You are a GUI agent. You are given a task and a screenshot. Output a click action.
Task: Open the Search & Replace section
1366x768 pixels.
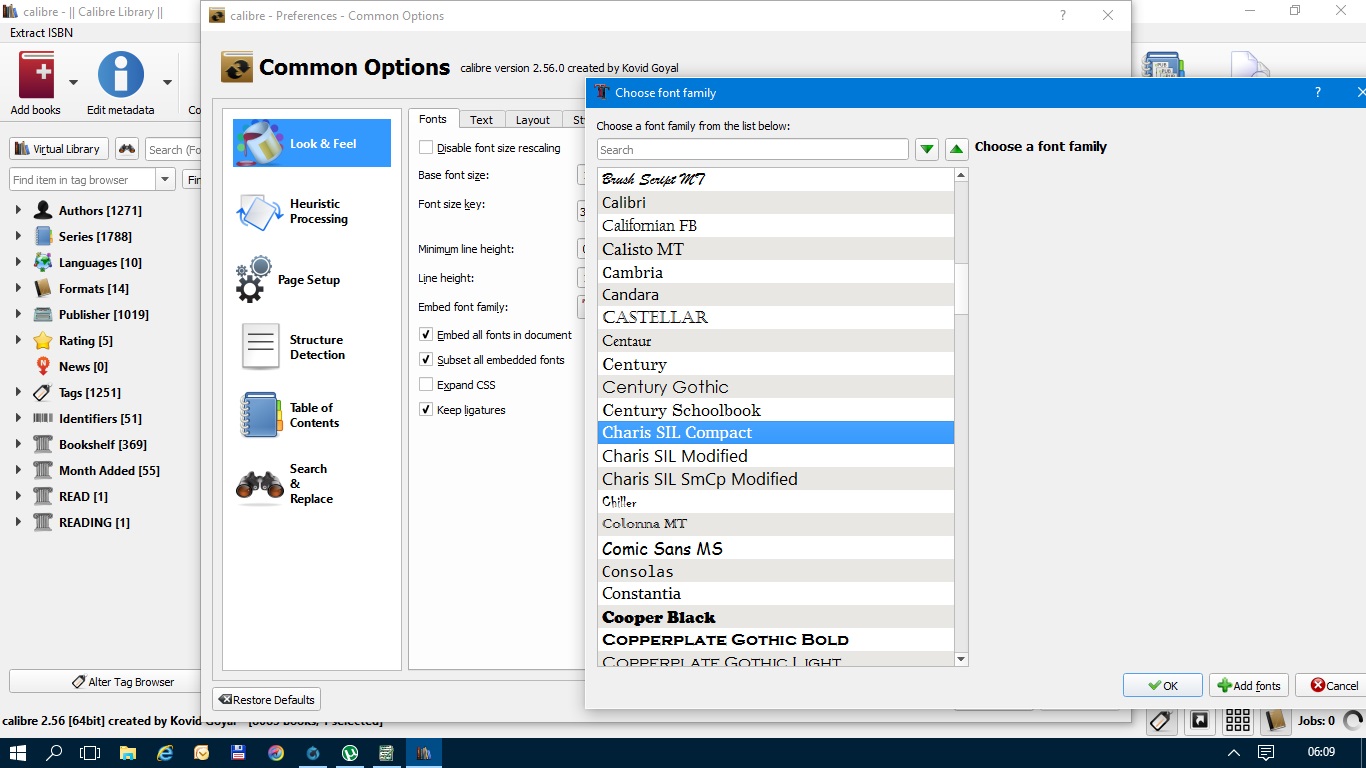coord(312,484)
